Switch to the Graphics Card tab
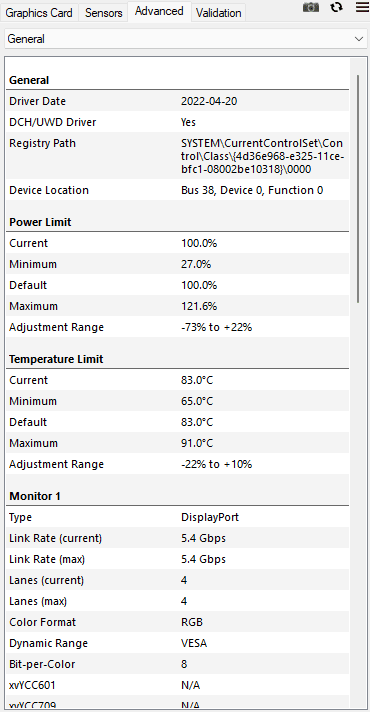 click(x=39, y=13)
